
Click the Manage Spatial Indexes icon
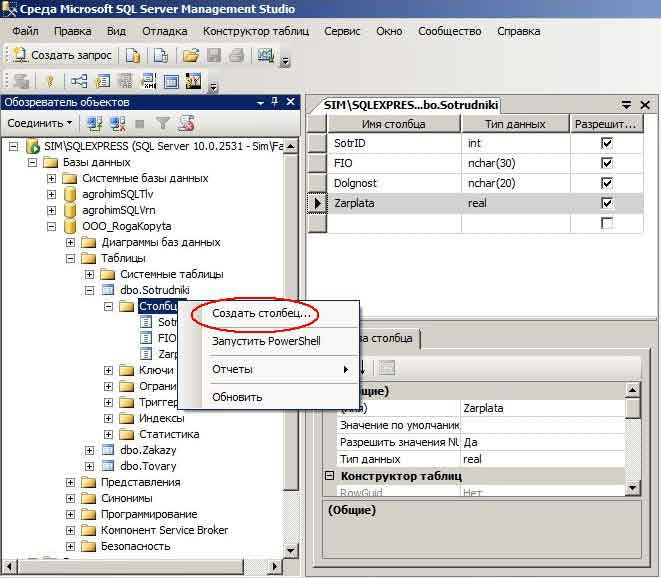coord(193,81)
